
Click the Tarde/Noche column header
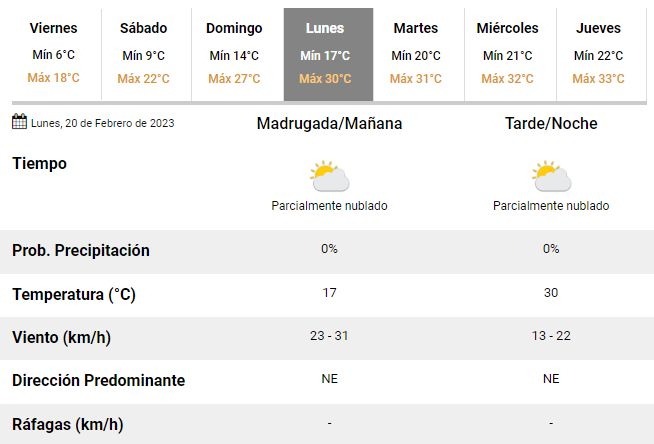pyautogui.click(x=551, y=124)
